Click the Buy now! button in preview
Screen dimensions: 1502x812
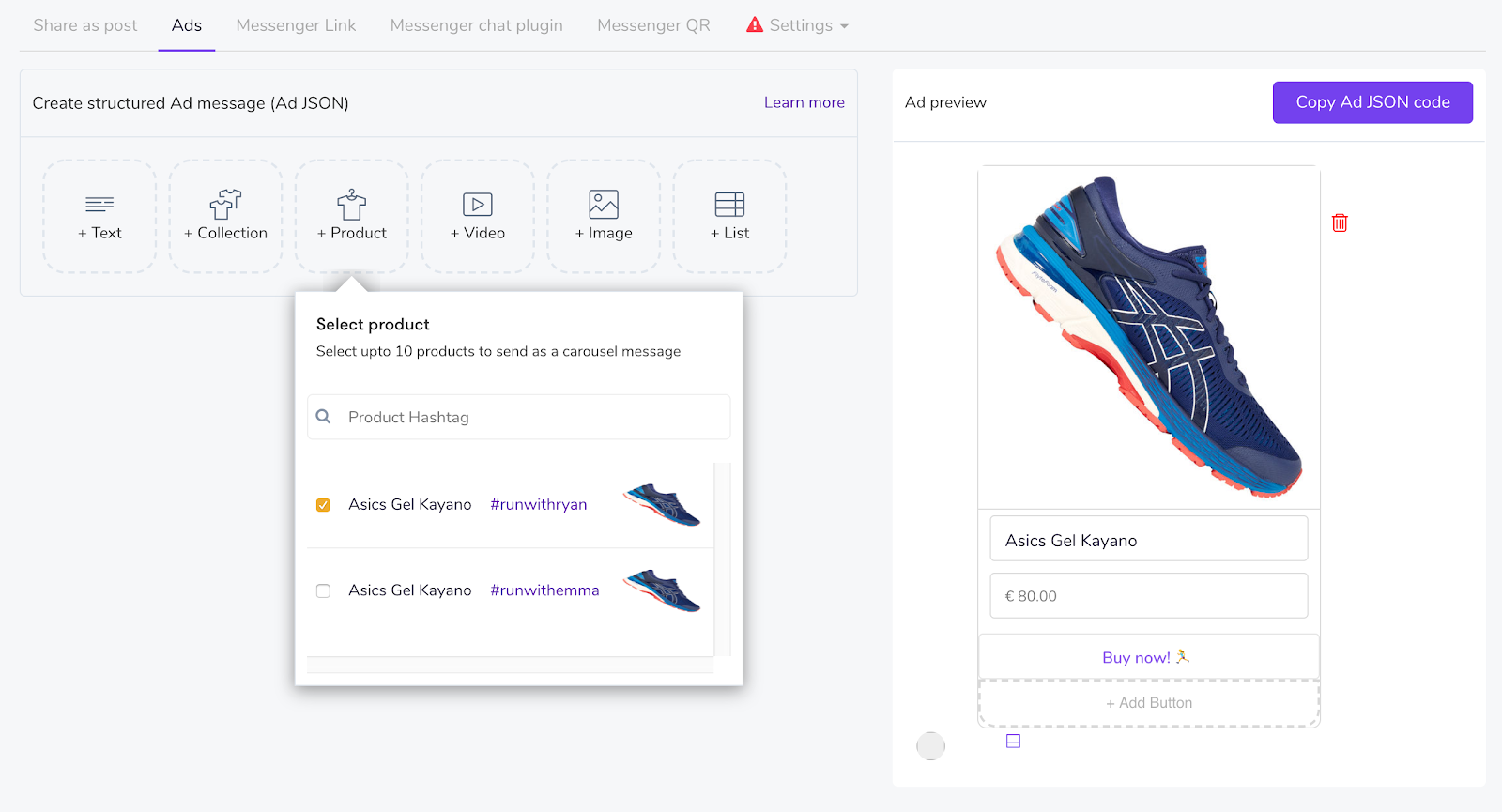point(1149,657)
